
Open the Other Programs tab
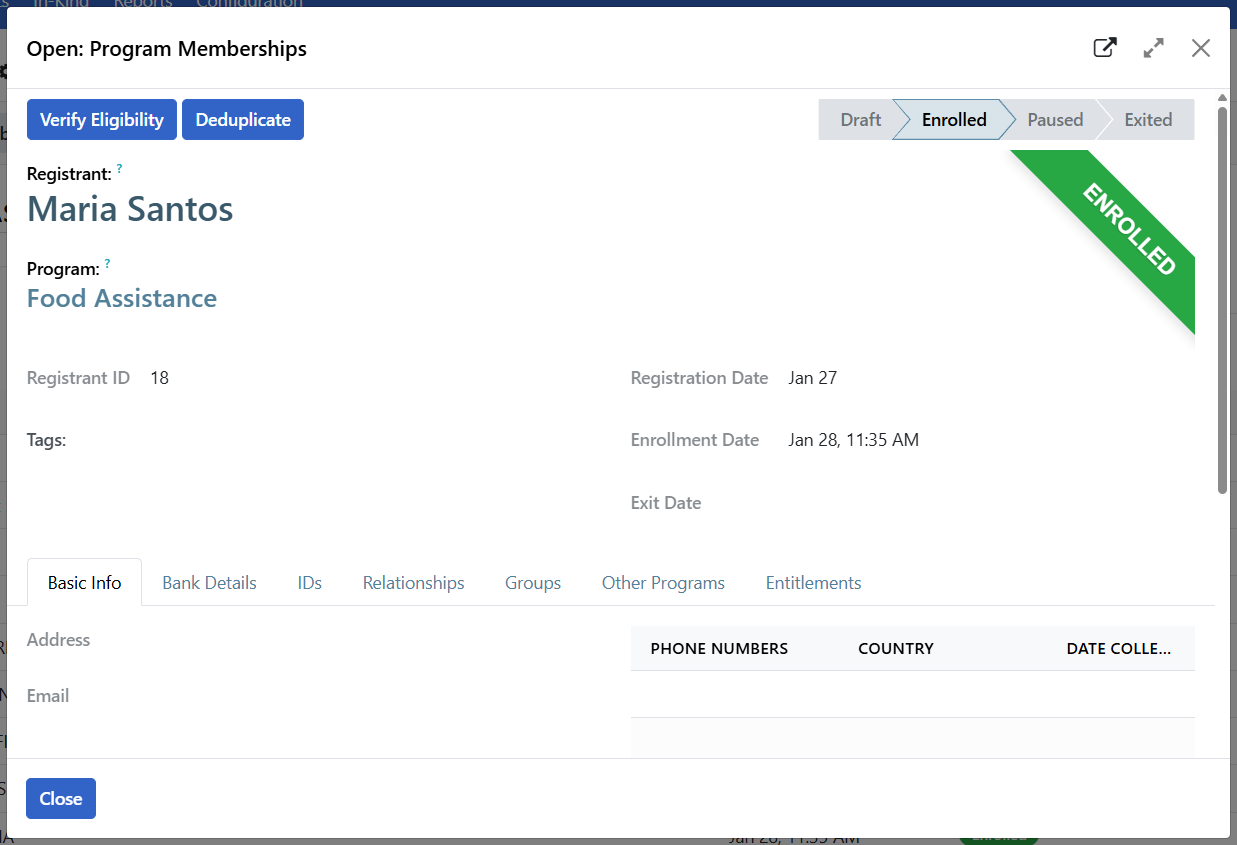662,583
